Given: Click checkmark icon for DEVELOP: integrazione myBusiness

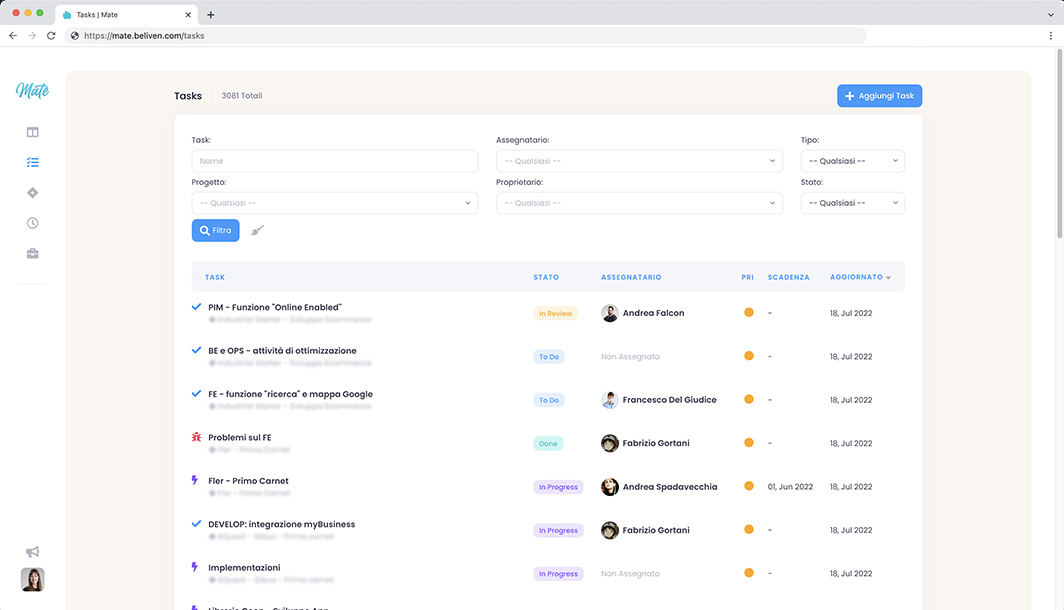Looking at the screenshot, I should 196,524.
